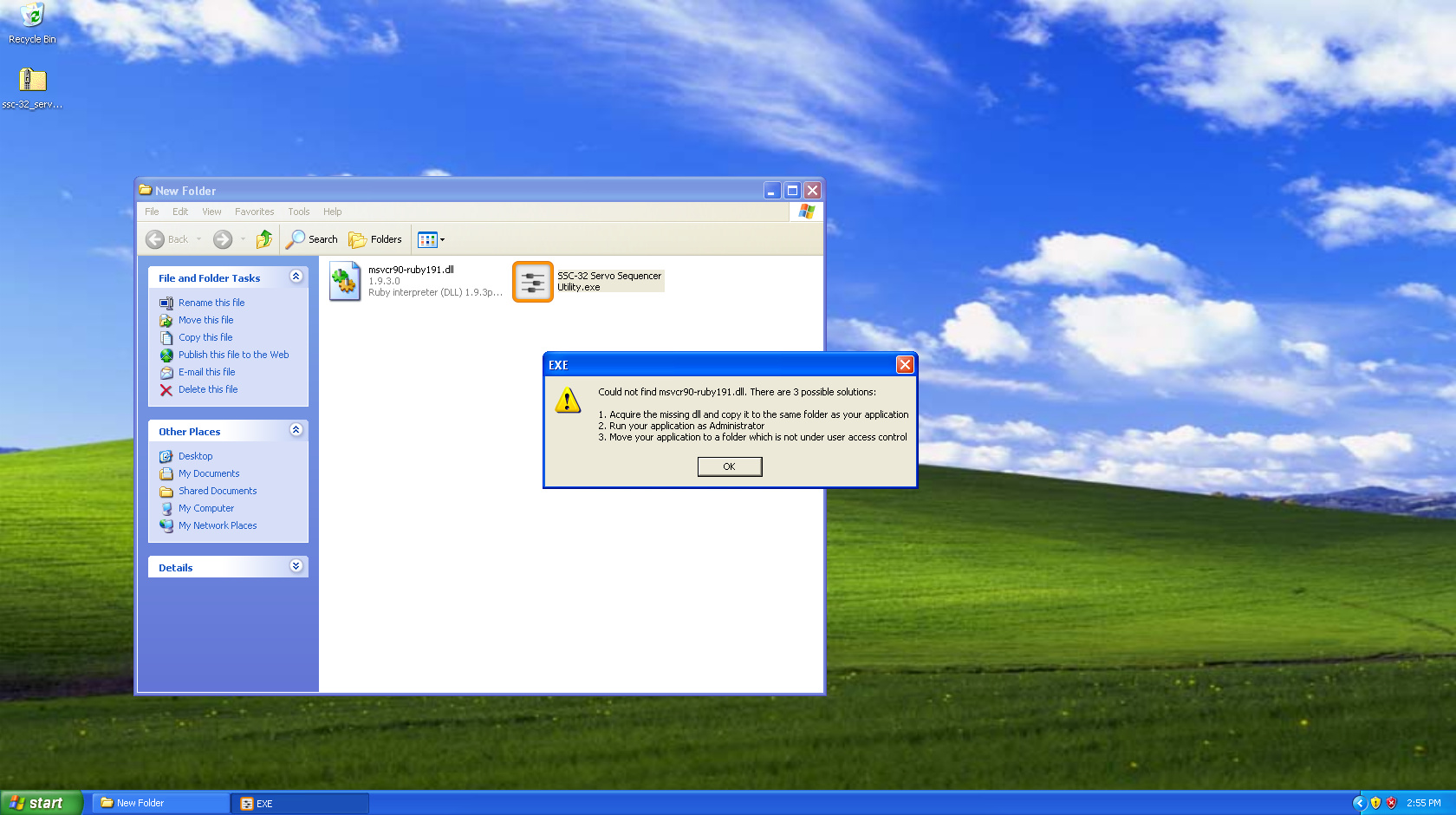Image resolution: width=1456 pixels, height=815 pixels.
Task: Click the My Computer icon in sidebar
Action: pos(166,509)
